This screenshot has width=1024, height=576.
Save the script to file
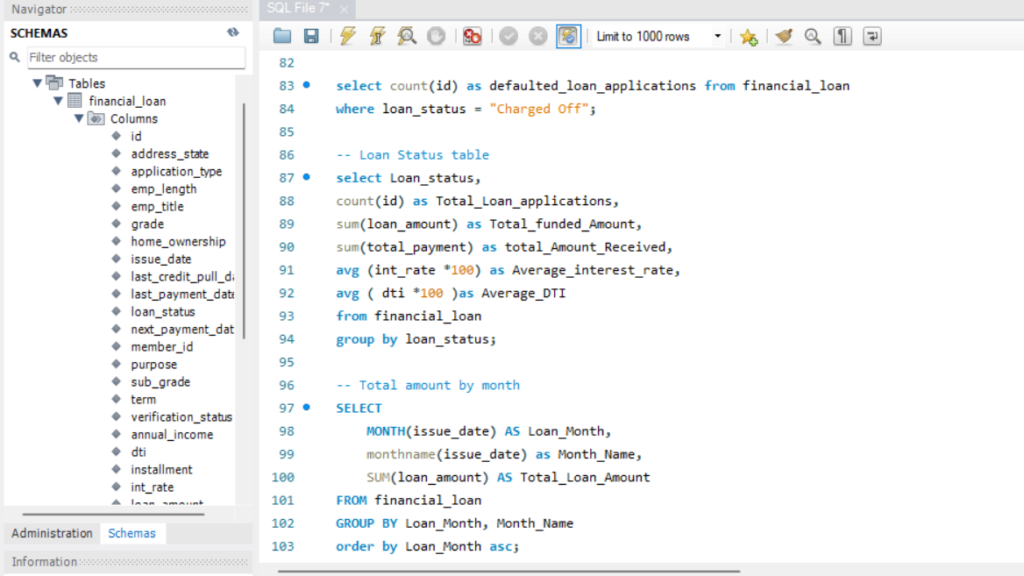pos(312,36)
